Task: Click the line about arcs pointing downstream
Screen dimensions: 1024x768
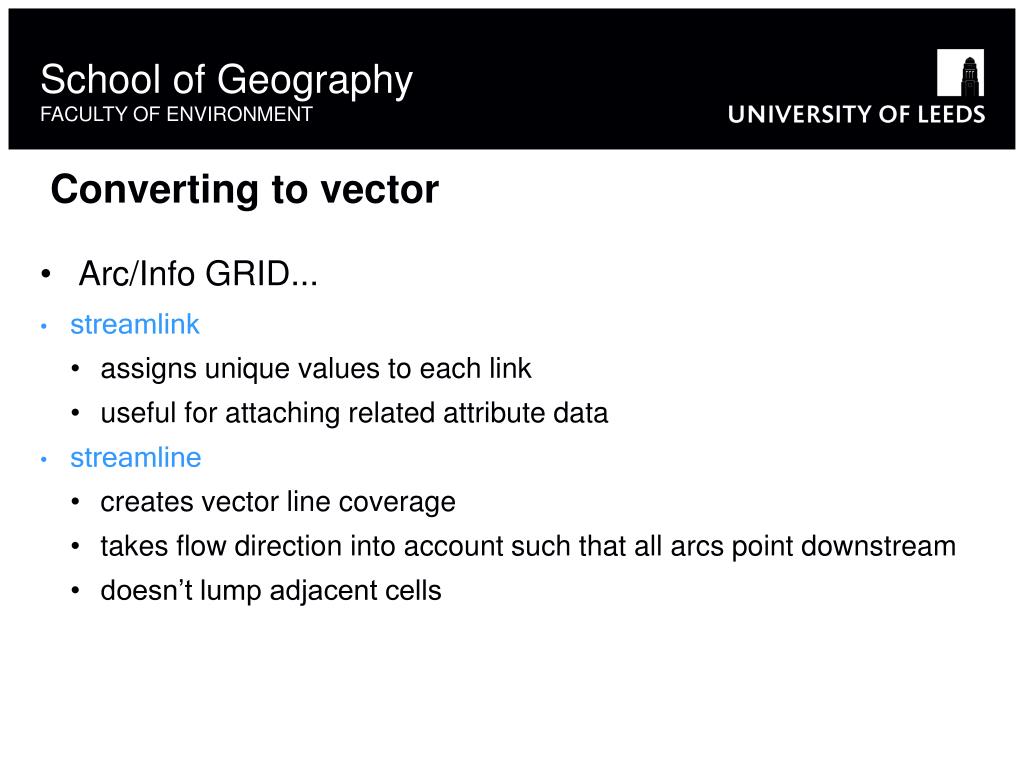Action: click(x=528, y=547)
